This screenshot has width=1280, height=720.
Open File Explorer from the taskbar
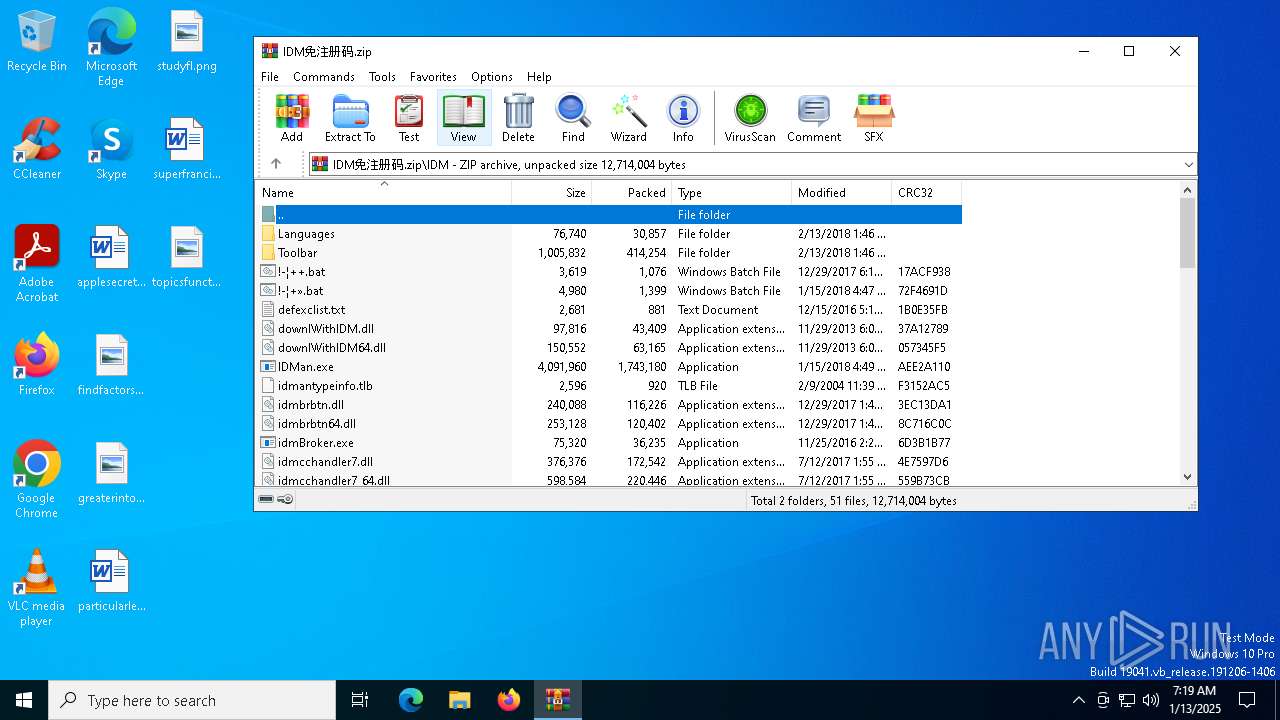[x=459, y=700]
